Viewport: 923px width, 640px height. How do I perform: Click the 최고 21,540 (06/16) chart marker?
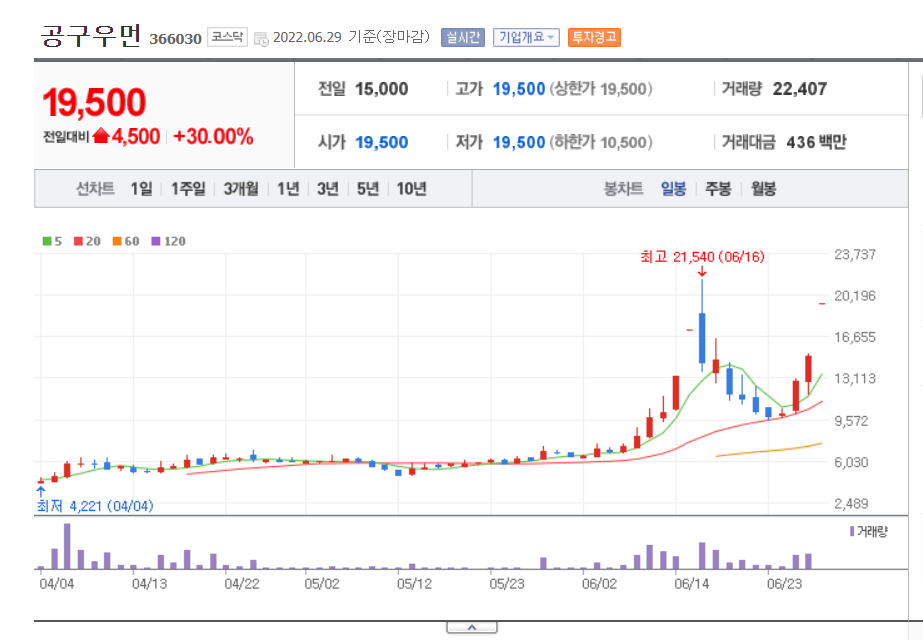tap(702, 257)
